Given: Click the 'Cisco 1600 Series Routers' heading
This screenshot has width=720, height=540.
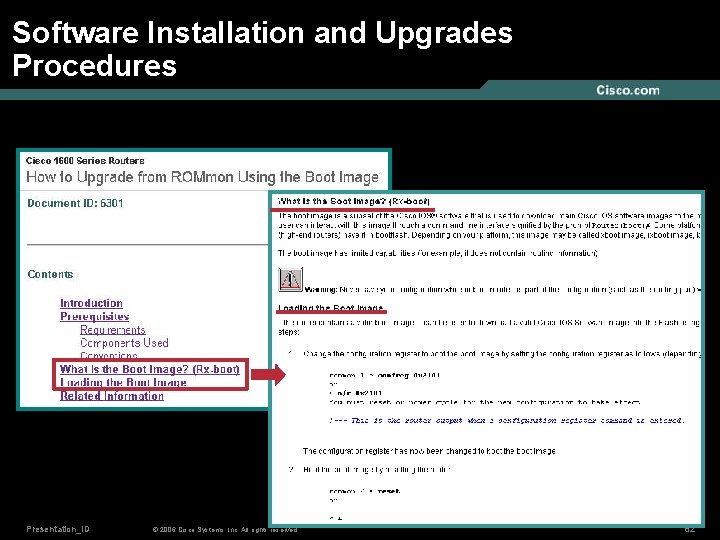Looking at the screenshot, I should 85,161.
